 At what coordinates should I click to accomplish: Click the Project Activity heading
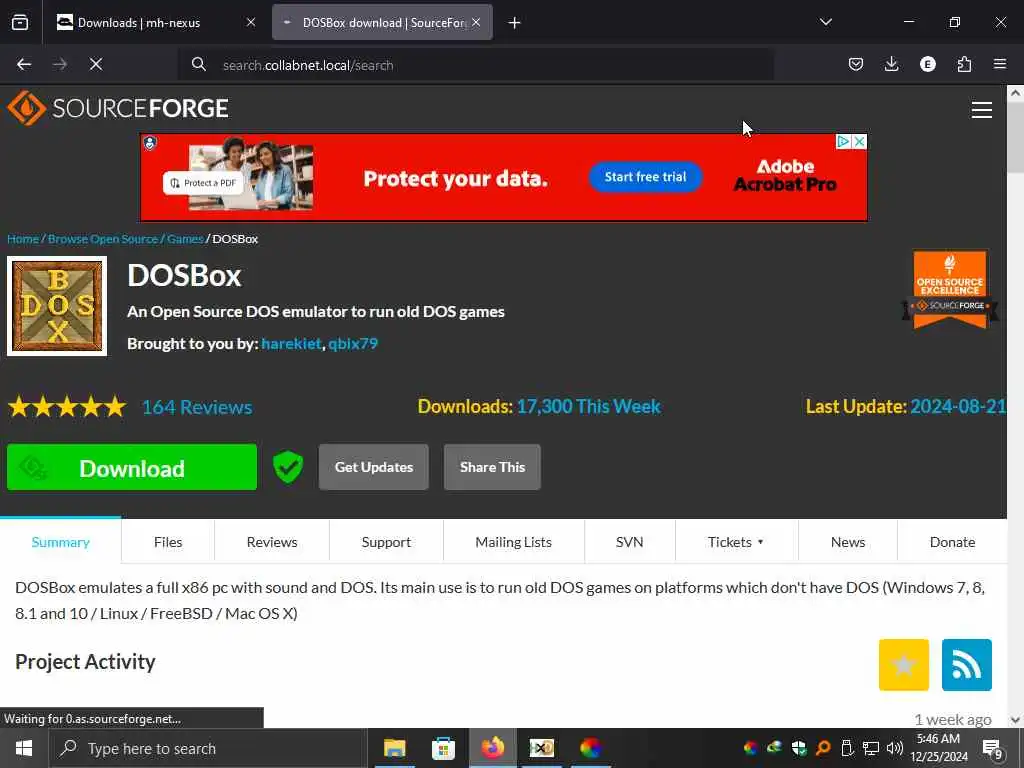85,662
